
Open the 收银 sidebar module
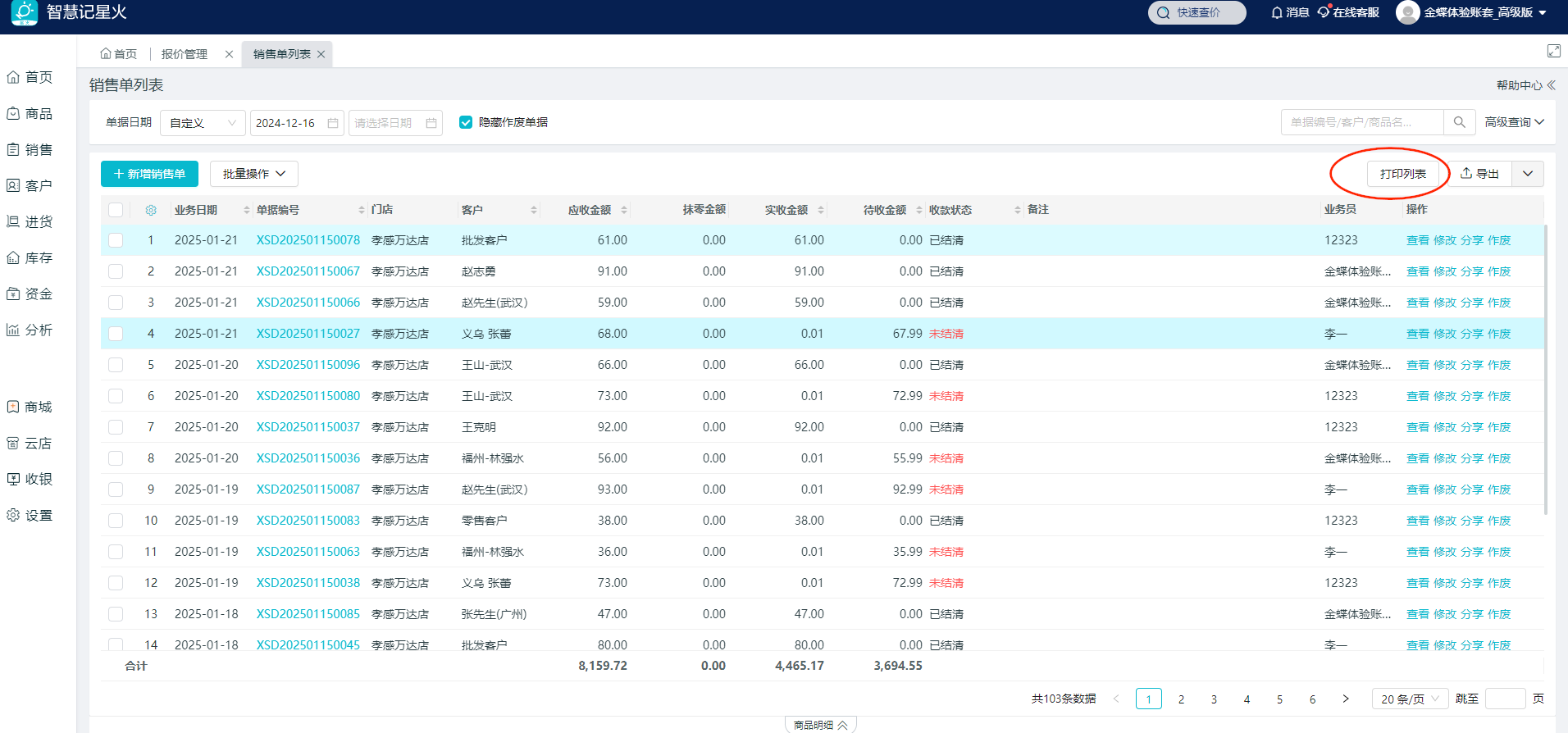point(30,479)
